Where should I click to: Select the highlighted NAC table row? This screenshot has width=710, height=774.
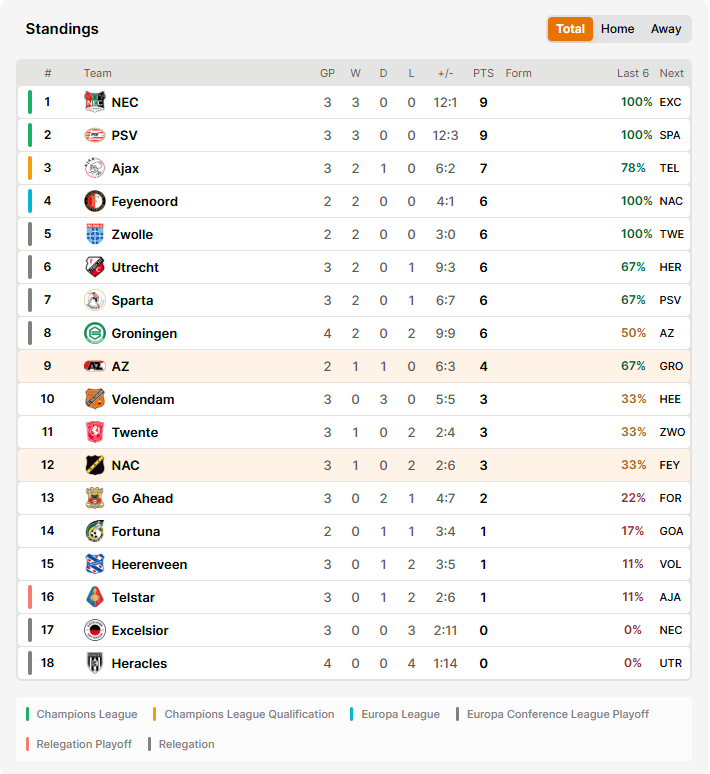pos(354,465)
